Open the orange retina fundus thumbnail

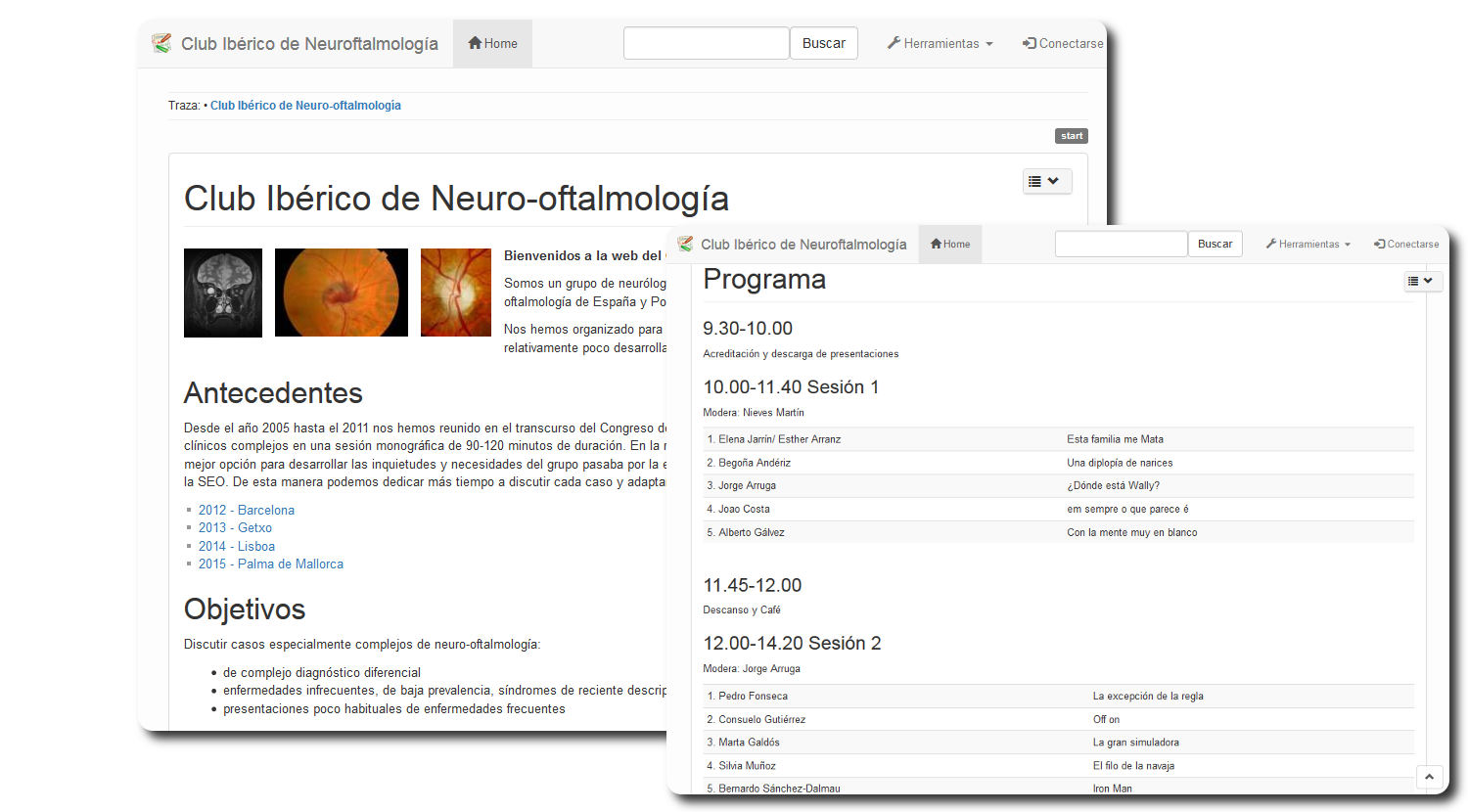coord(341,293)
